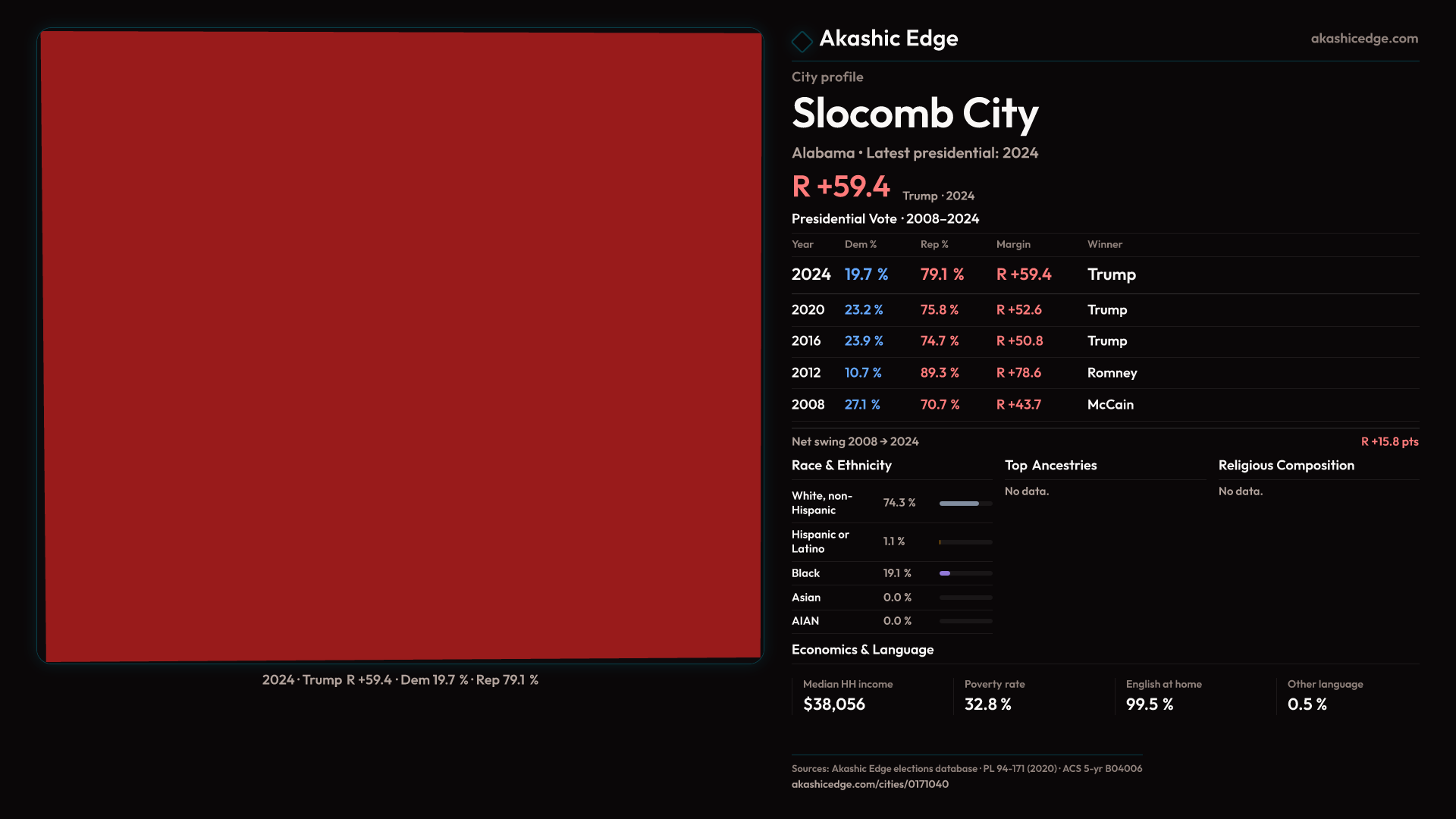
Task: Click the Median HH income card
Action: pyautogui.click(x=848, y=695)
